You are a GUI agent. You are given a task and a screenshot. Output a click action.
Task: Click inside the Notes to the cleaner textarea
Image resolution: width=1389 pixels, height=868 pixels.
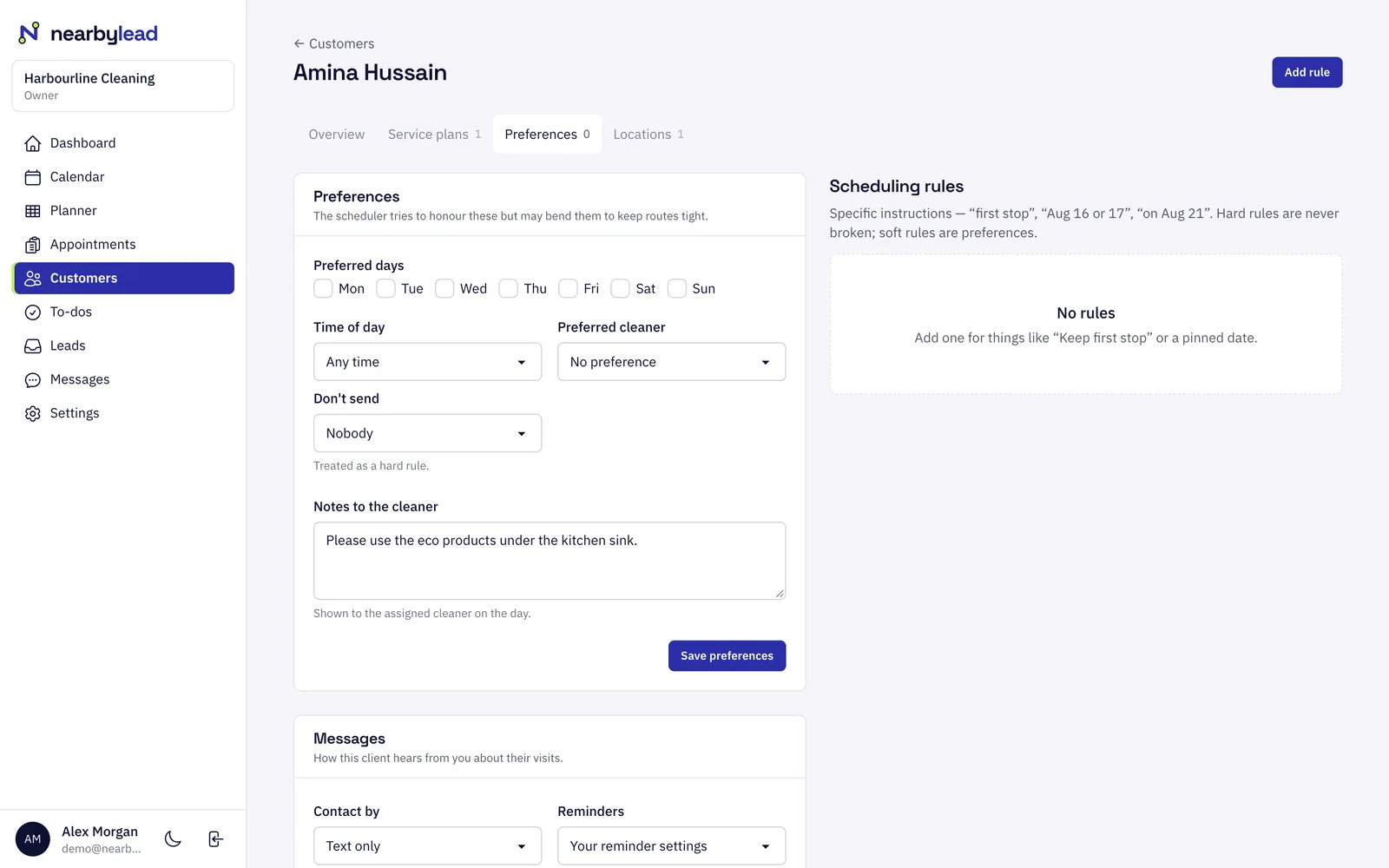550,561
